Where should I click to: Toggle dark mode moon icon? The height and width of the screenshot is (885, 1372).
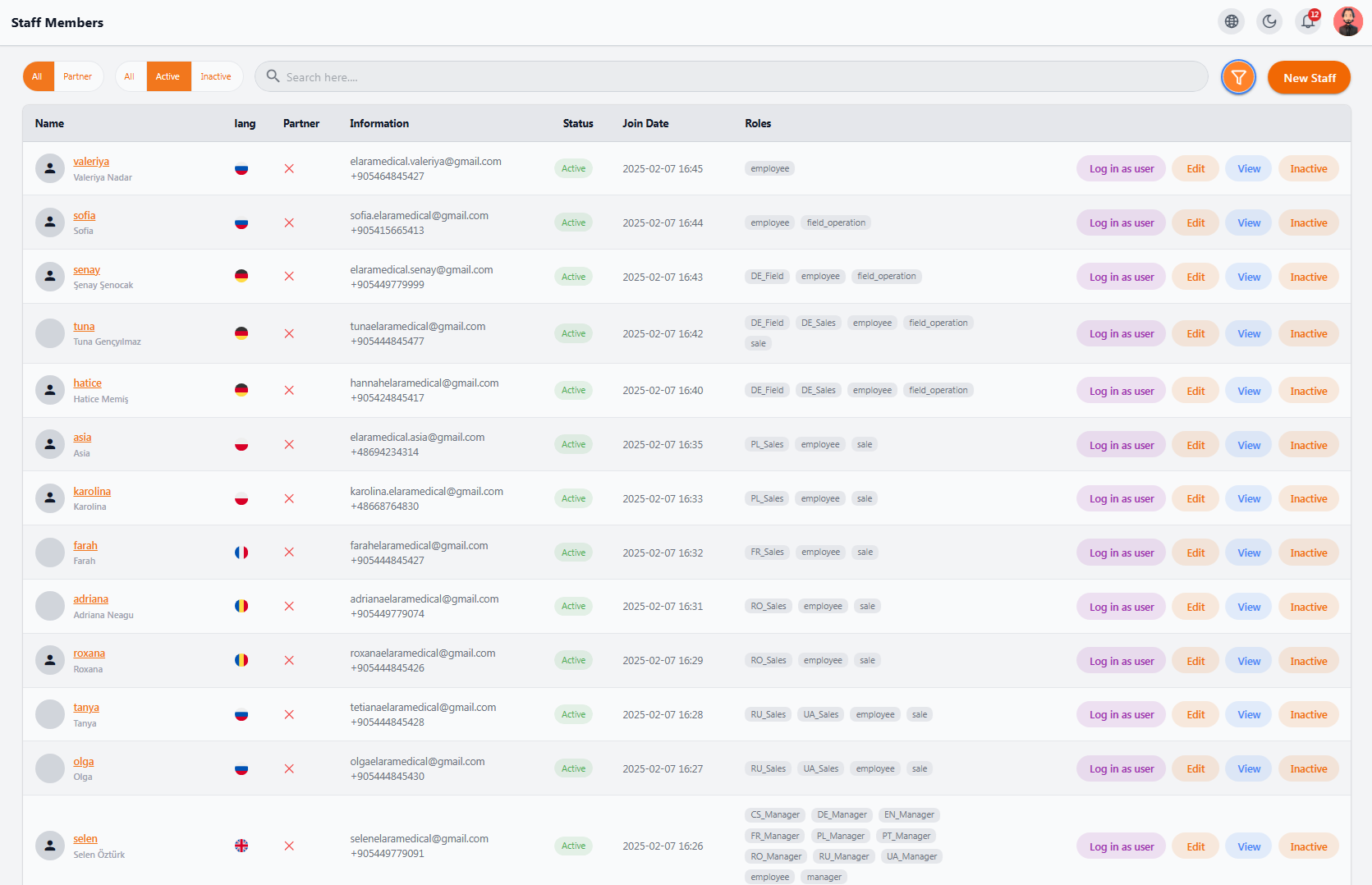point(1270,21)
